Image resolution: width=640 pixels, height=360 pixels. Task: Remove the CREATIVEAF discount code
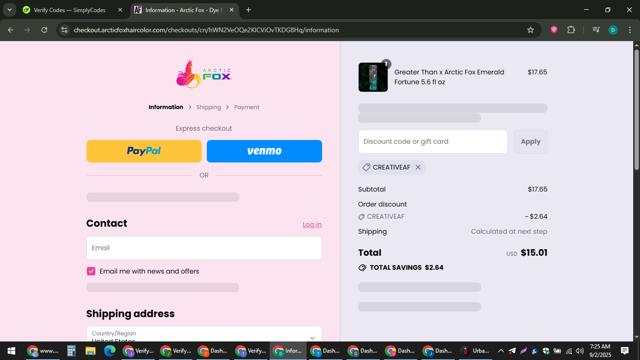(x=418, y=167)
